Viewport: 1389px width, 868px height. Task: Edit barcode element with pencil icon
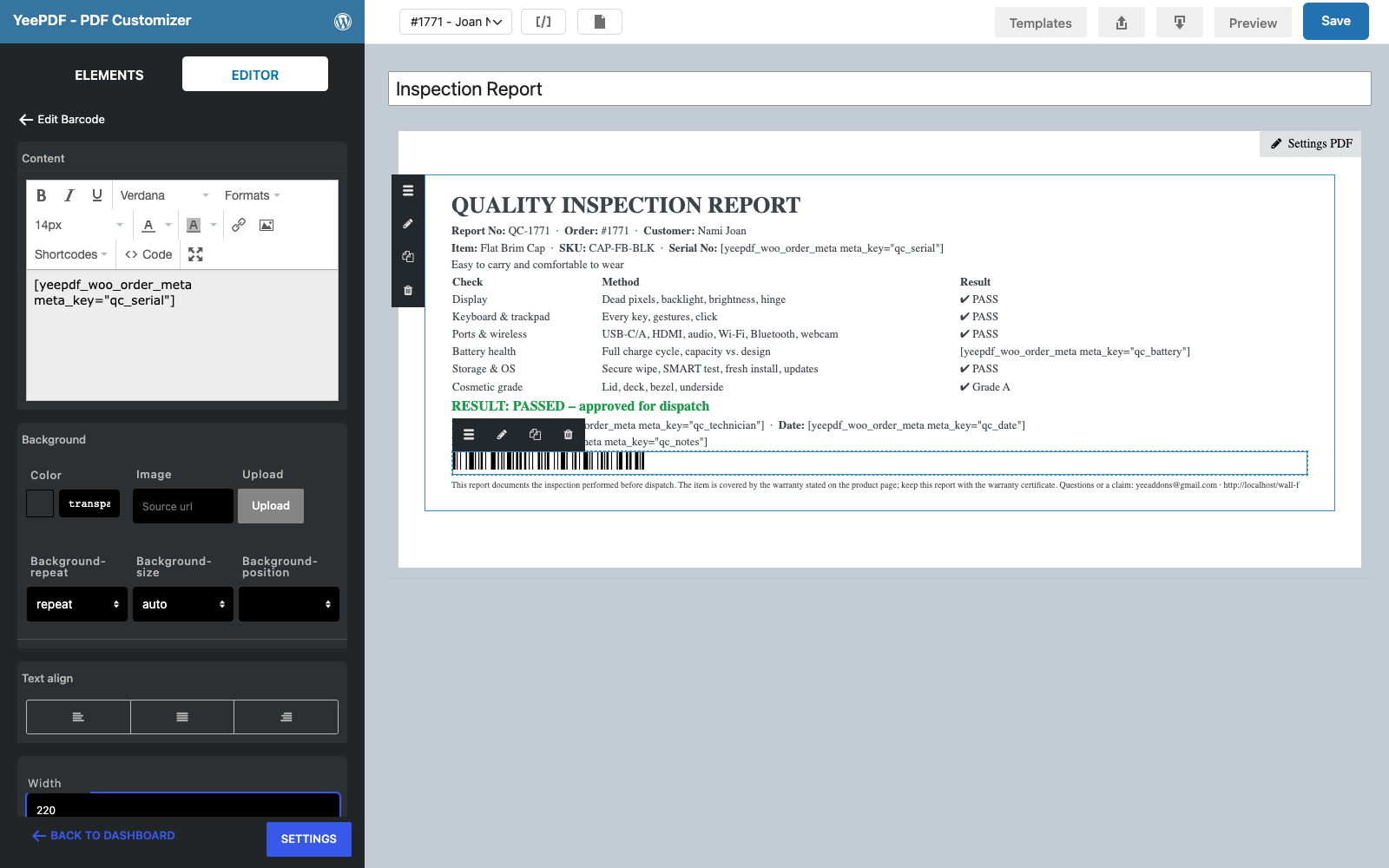click(x=502, y=435)
